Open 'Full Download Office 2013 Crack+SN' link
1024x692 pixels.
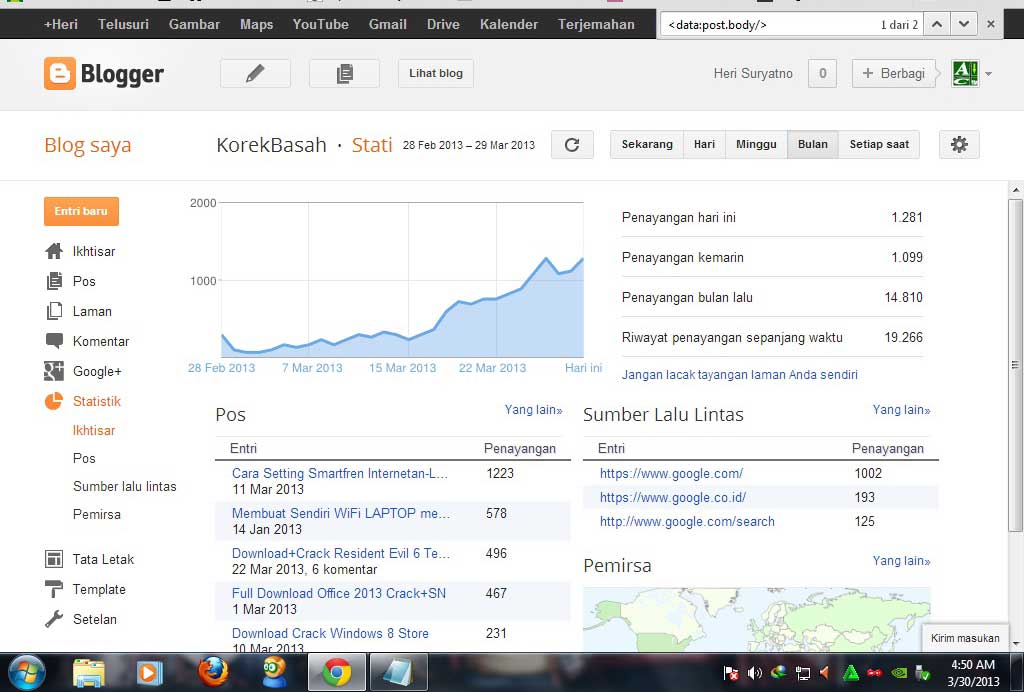point(339,593)
